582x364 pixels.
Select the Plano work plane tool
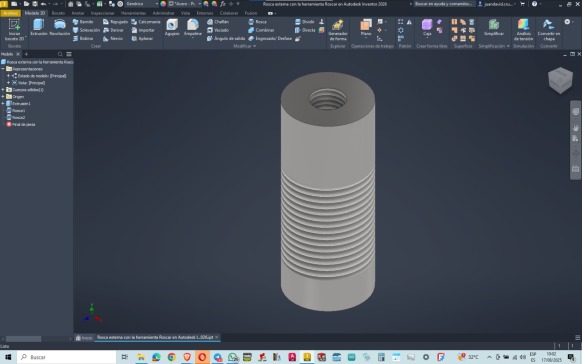tap(366, 27)
